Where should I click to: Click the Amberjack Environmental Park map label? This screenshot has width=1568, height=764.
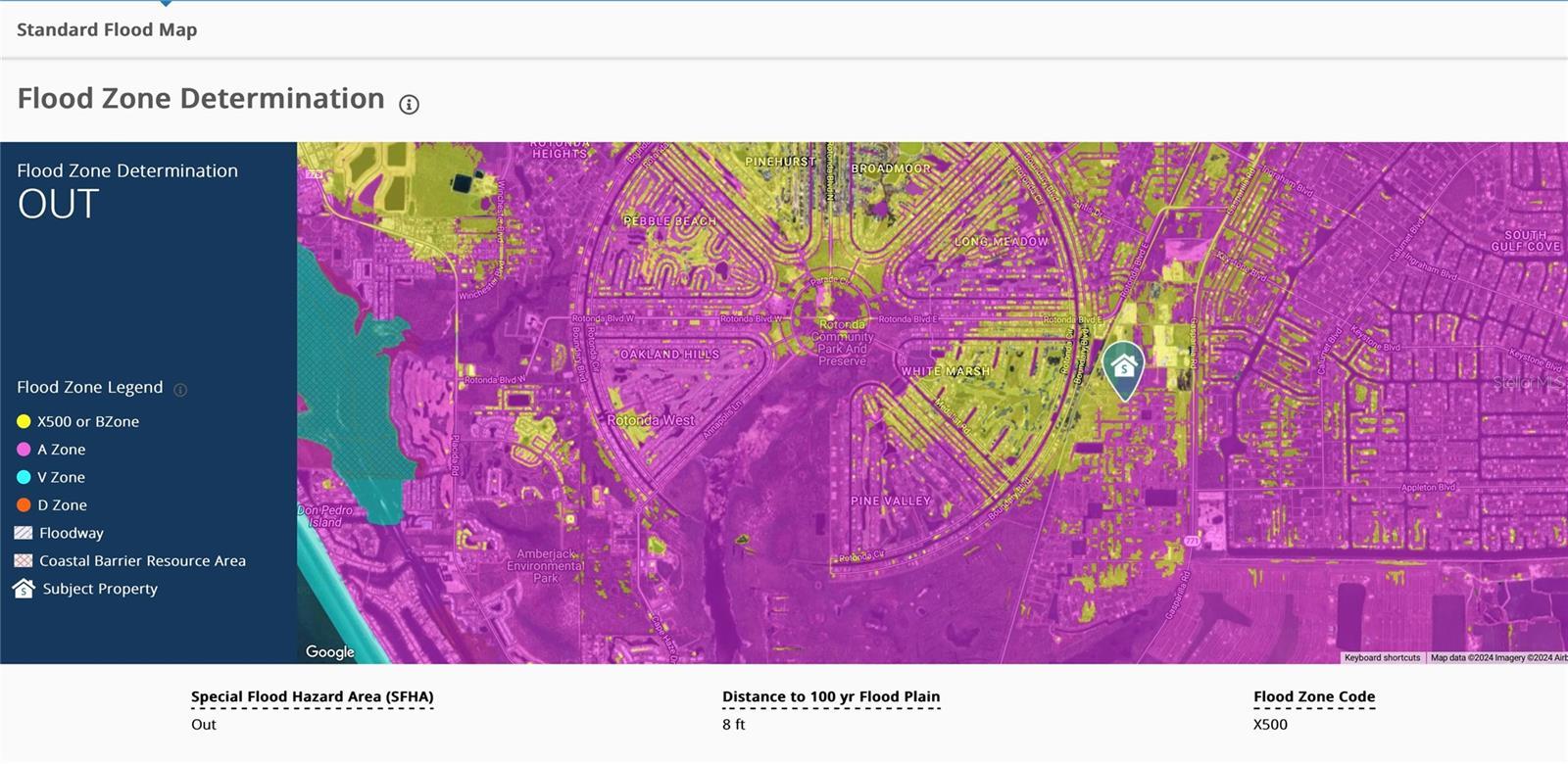[546, 566]
